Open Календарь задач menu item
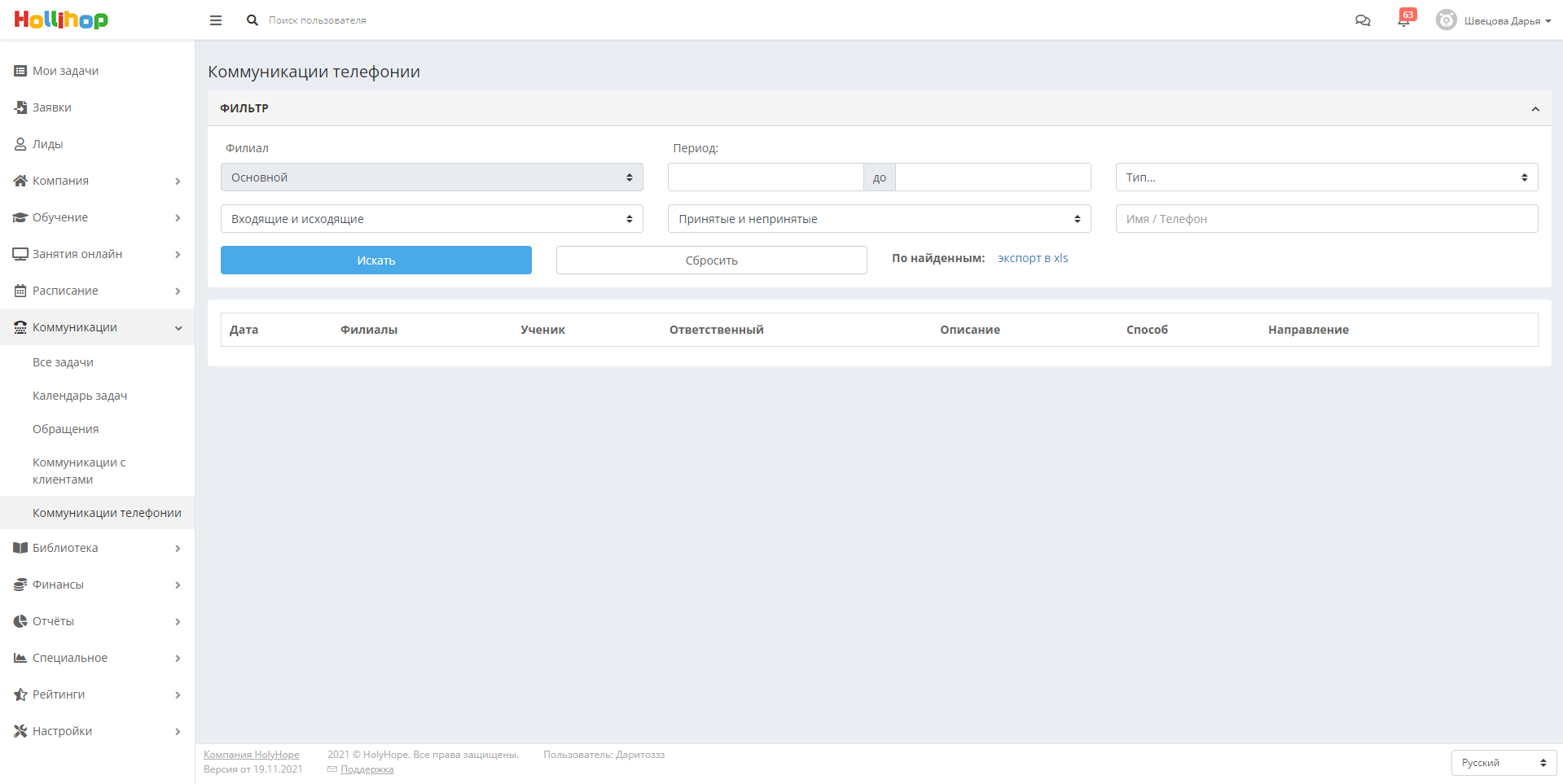This screenshot has height=784, width=1563. [x=97, y=396]
